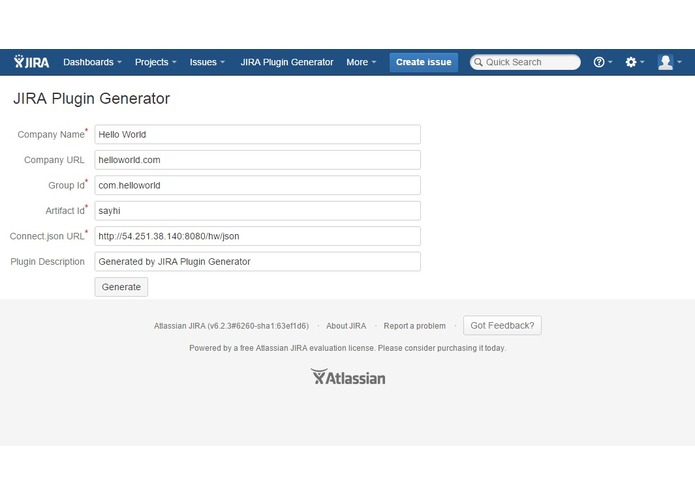The height and width of the screenshot is (494, 695).
Task: Click the evaluation license notice text
Action: tap(348, 348)
